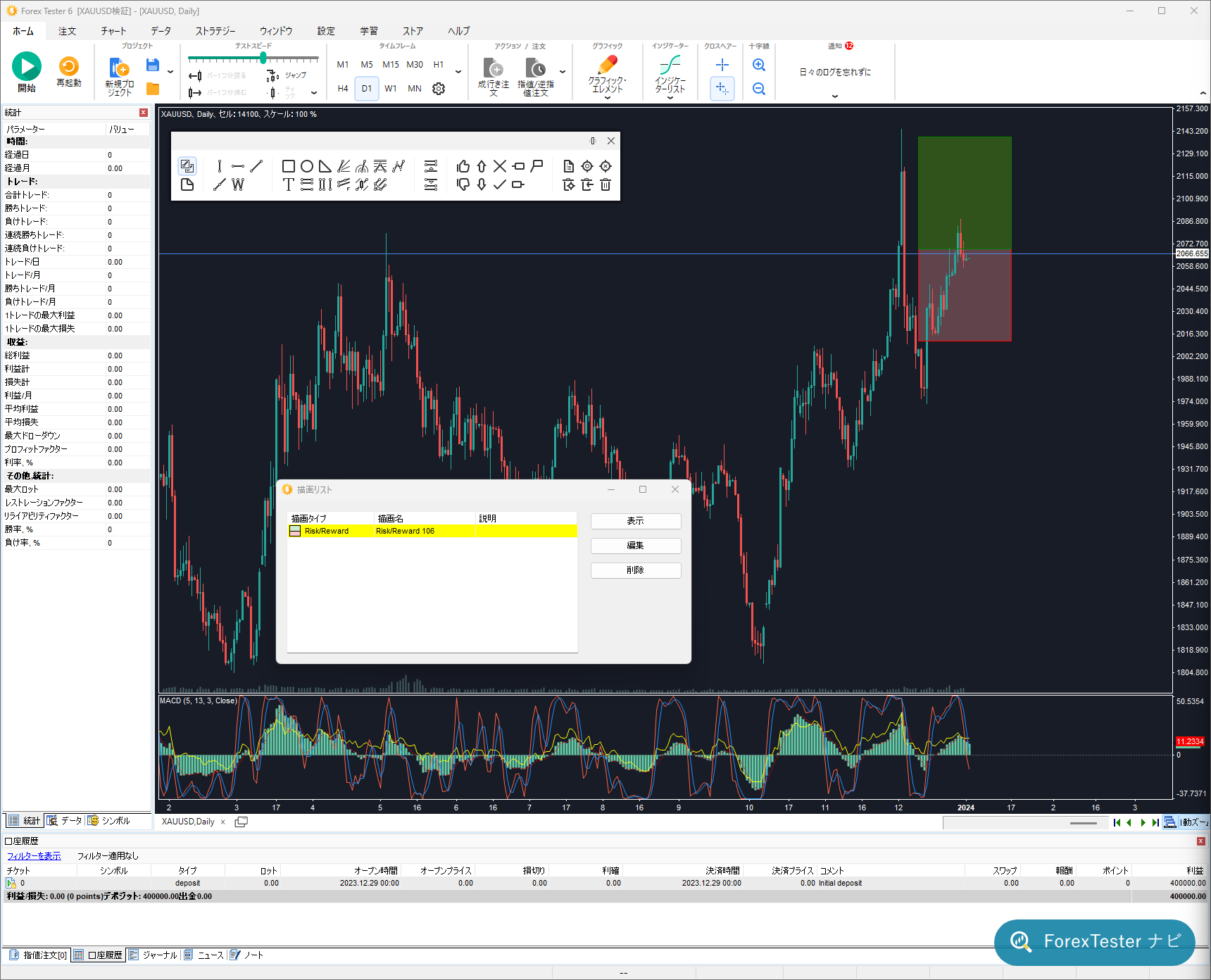Select the text label T tool
Screen dimensions: 1211x980
[x=288, y=184]
